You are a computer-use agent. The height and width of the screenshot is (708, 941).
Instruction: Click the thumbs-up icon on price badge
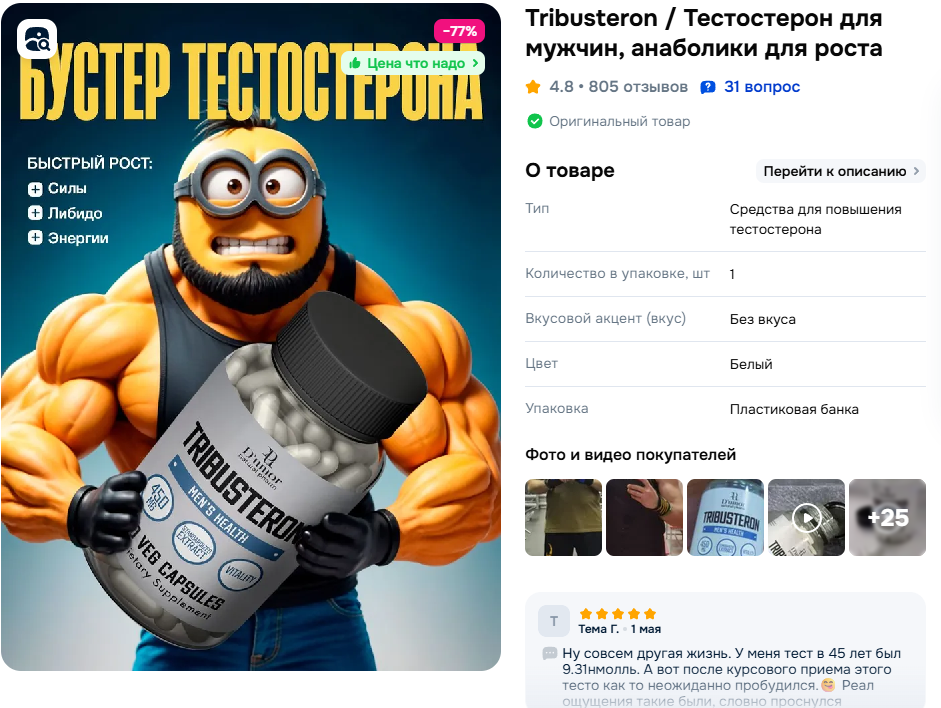(x=355, y=63)
